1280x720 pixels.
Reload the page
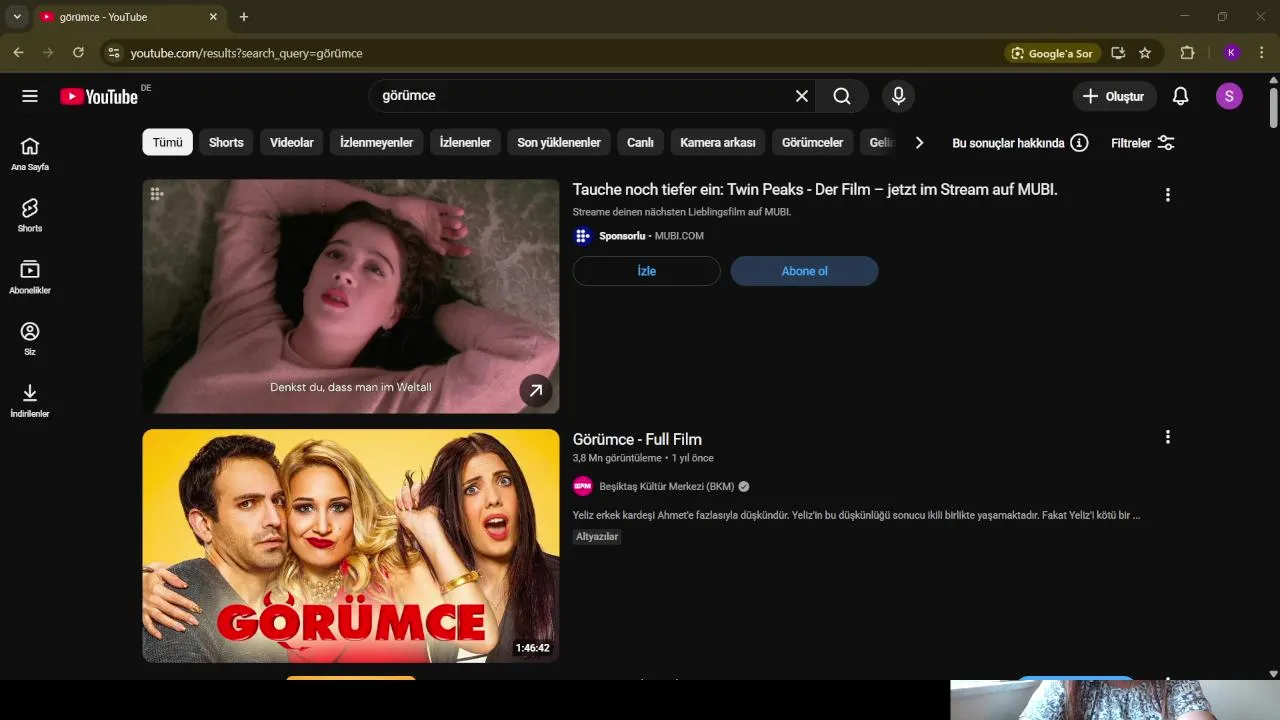pos(78,53)
